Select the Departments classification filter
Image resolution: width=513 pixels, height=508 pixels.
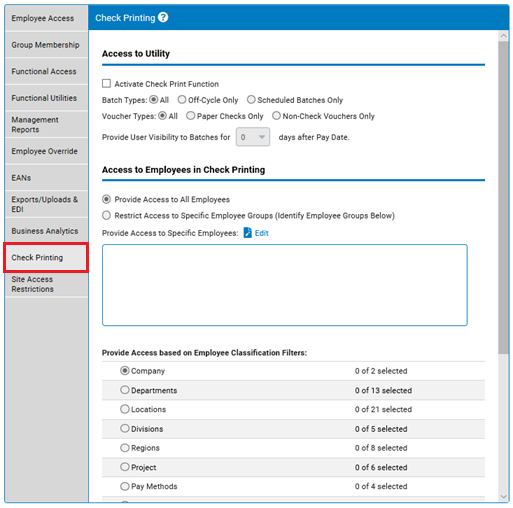pyautogui.click(x=125, y=390)
